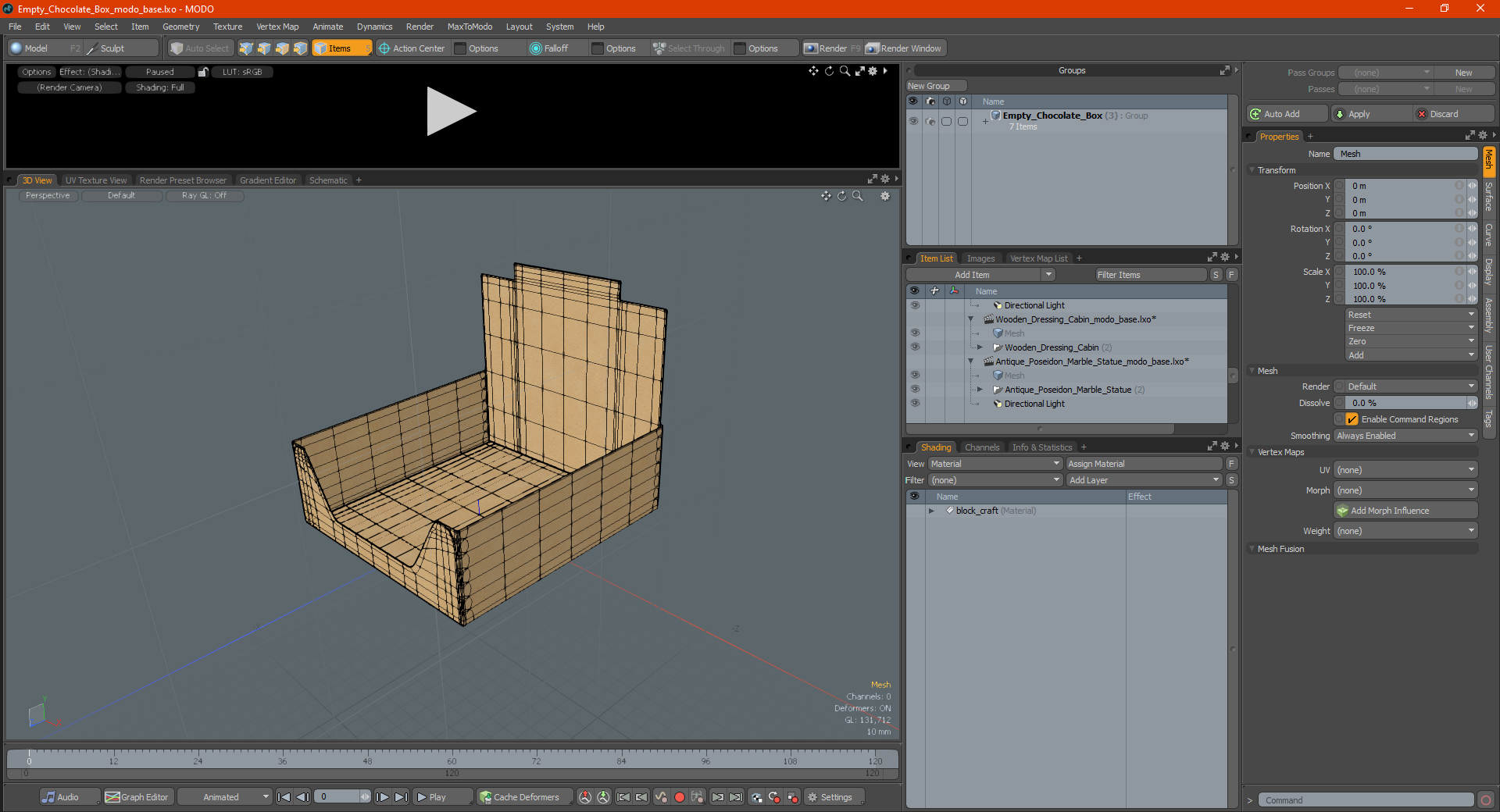Select Edges selection mode icon
This screenshot has width=1500, height=812.
(264, 48)
